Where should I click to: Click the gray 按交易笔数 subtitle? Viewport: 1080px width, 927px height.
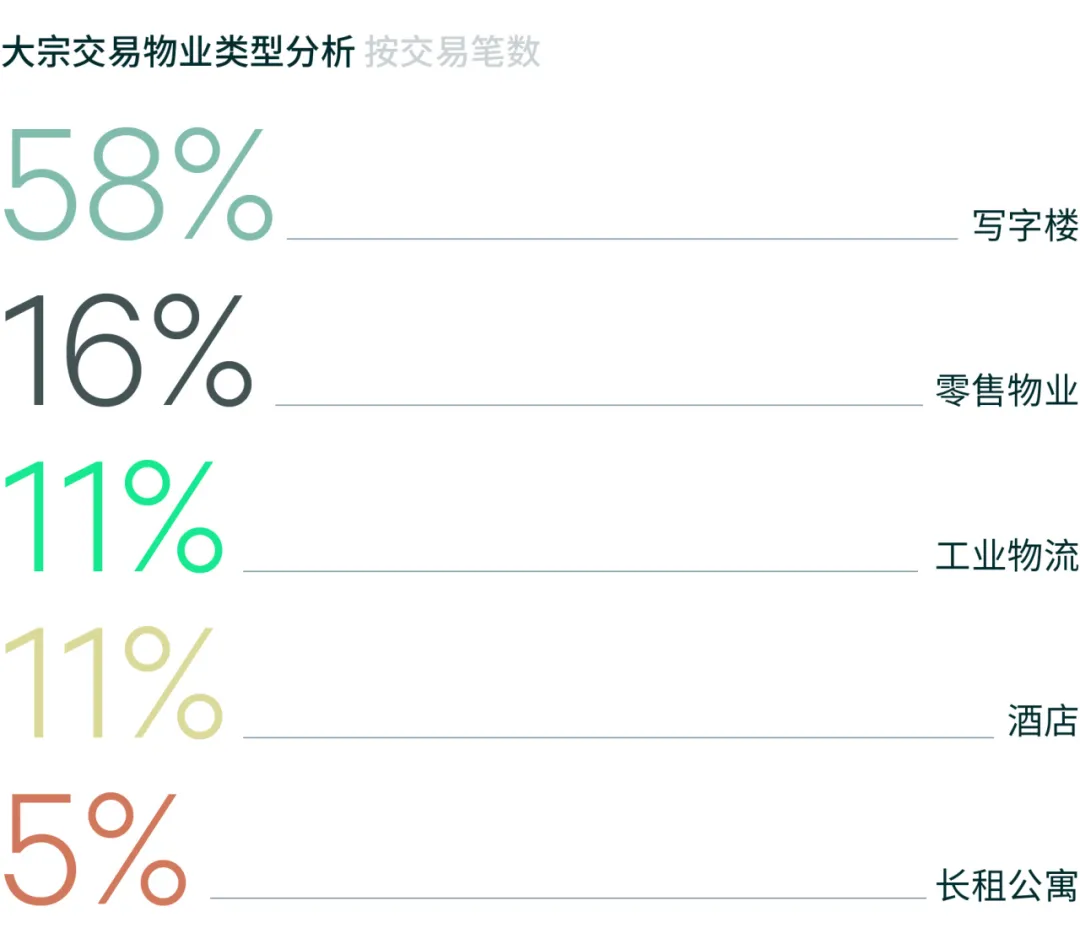coord(453,52)
